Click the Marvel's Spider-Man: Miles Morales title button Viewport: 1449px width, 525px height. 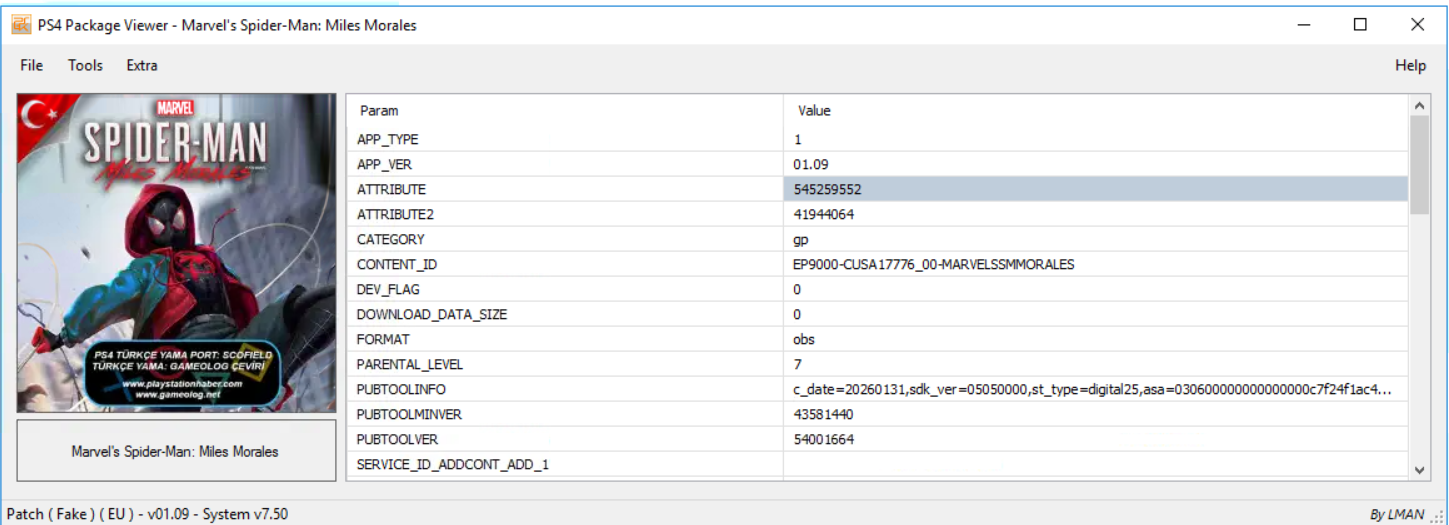(177, 451)
